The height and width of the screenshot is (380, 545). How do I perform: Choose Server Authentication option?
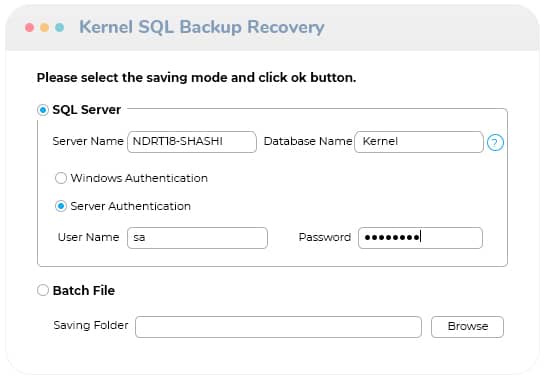click(61, 206)
